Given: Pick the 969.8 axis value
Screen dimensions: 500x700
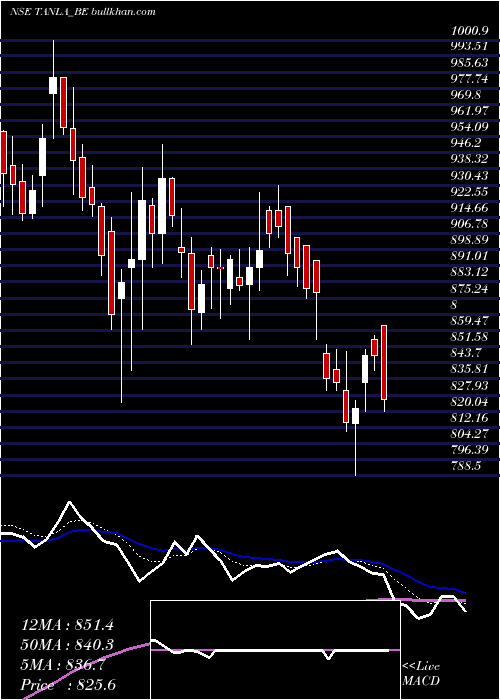Looking at the screenshot, I should point(467,95).
